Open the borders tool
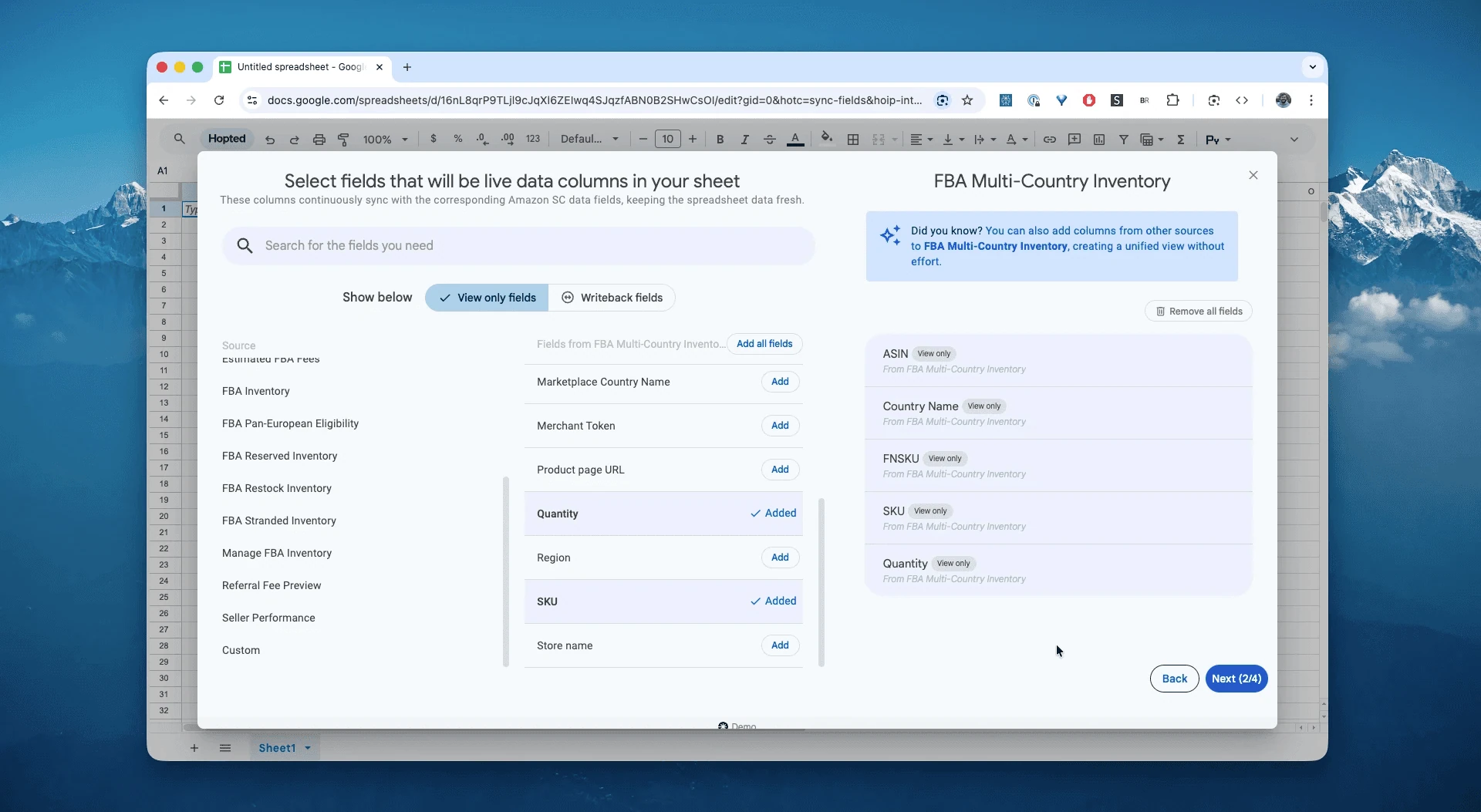Viewport: 1481px width, 812px height. (853, 140)
